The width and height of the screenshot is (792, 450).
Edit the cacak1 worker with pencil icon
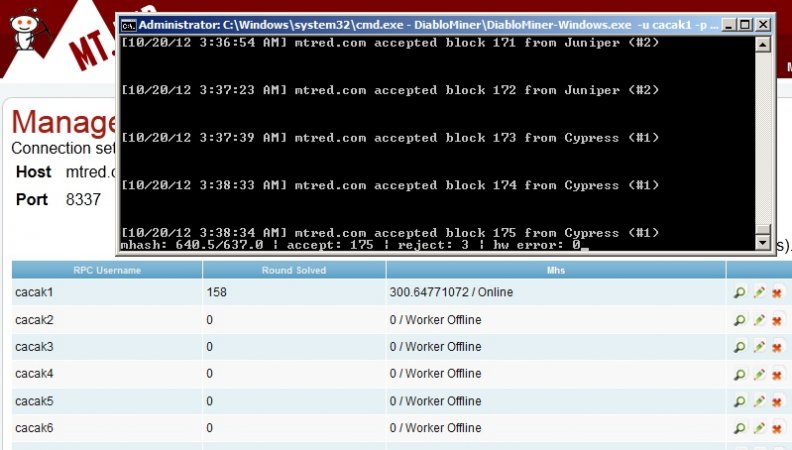(759, 292)
